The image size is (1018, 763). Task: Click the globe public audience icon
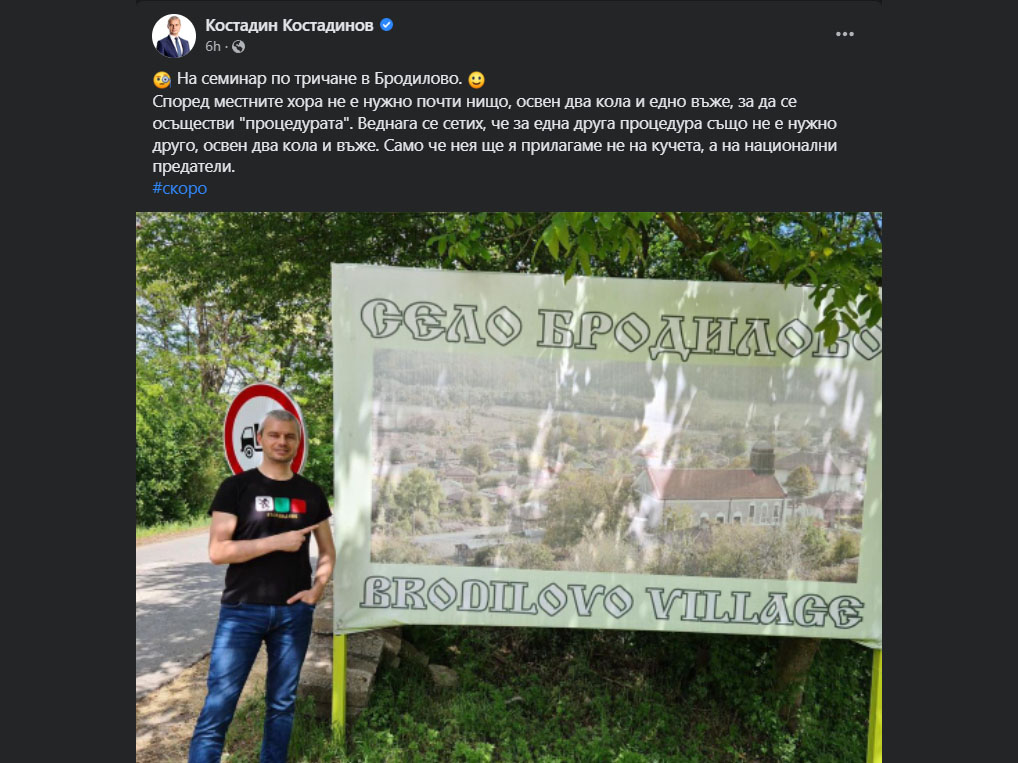[239, 46]
